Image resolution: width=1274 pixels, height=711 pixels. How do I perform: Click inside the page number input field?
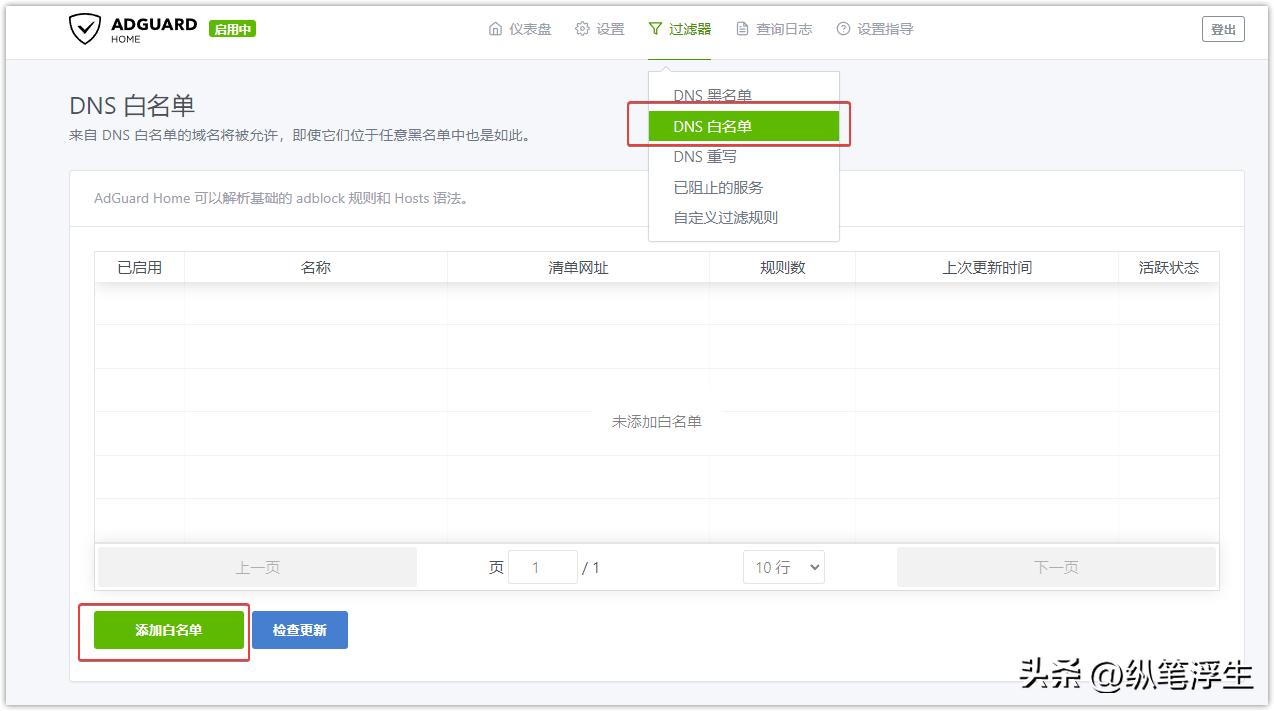(x=543, y=567)
